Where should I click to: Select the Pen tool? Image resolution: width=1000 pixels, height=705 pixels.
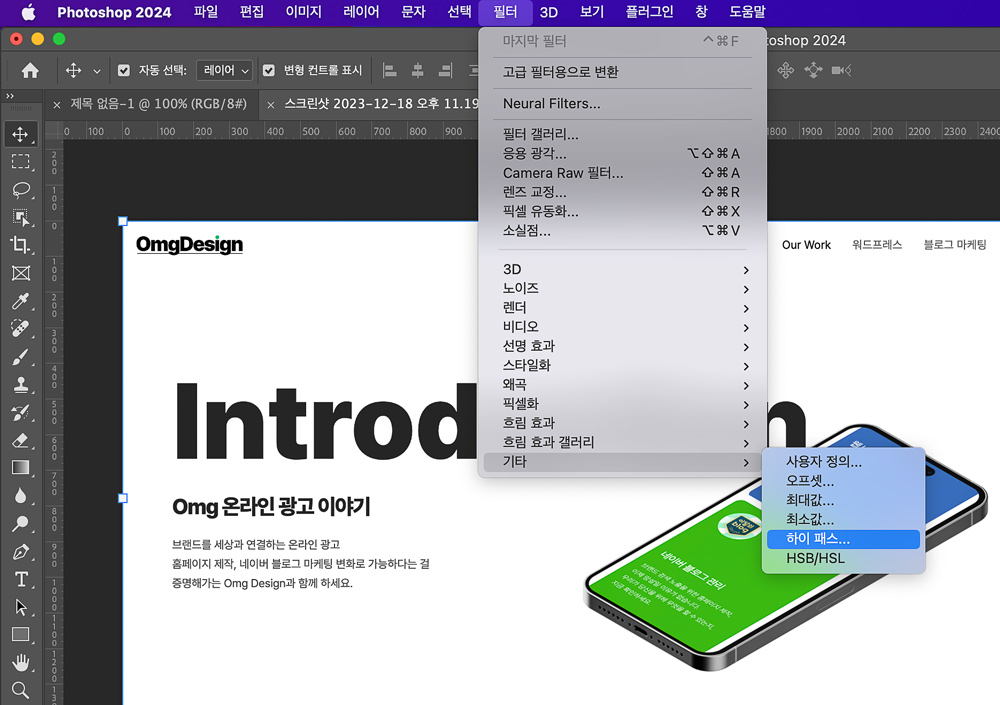coord(20,552)
